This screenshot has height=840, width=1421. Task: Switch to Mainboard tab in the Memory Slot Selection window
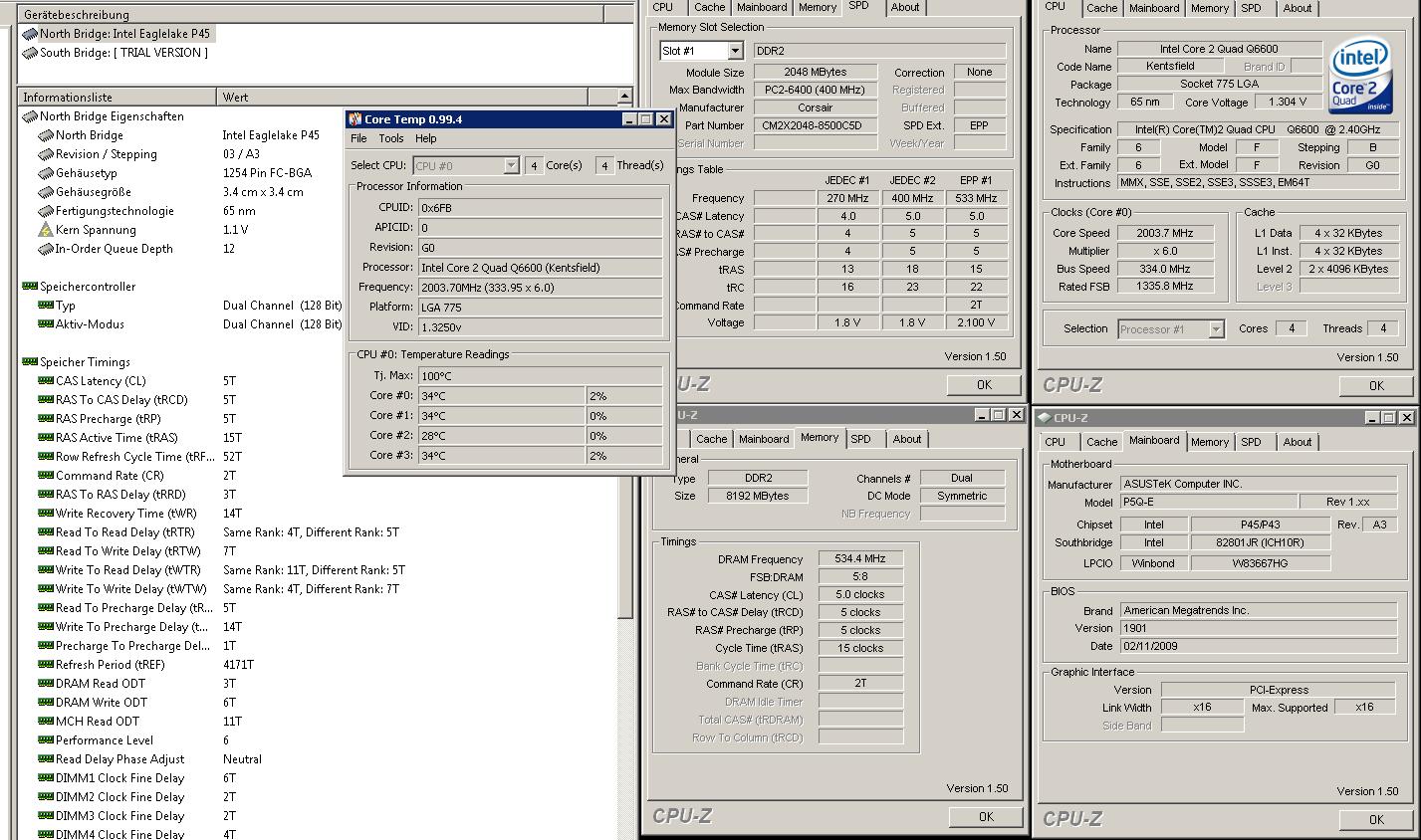click(762, 7)
